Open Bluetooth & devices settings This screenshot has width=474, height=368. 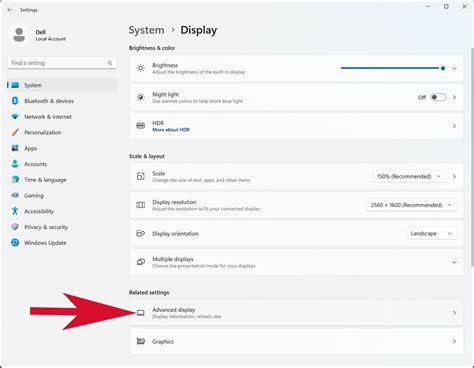[x=62, y=101]
